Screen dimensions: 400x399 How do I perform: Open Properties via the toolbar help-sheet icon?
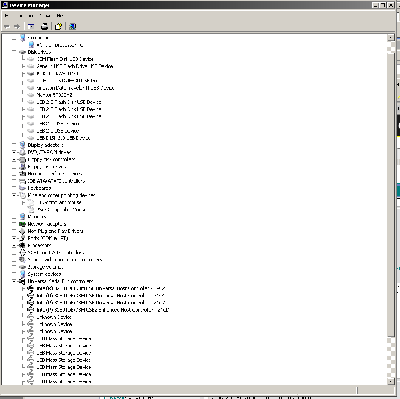[58, 26]
